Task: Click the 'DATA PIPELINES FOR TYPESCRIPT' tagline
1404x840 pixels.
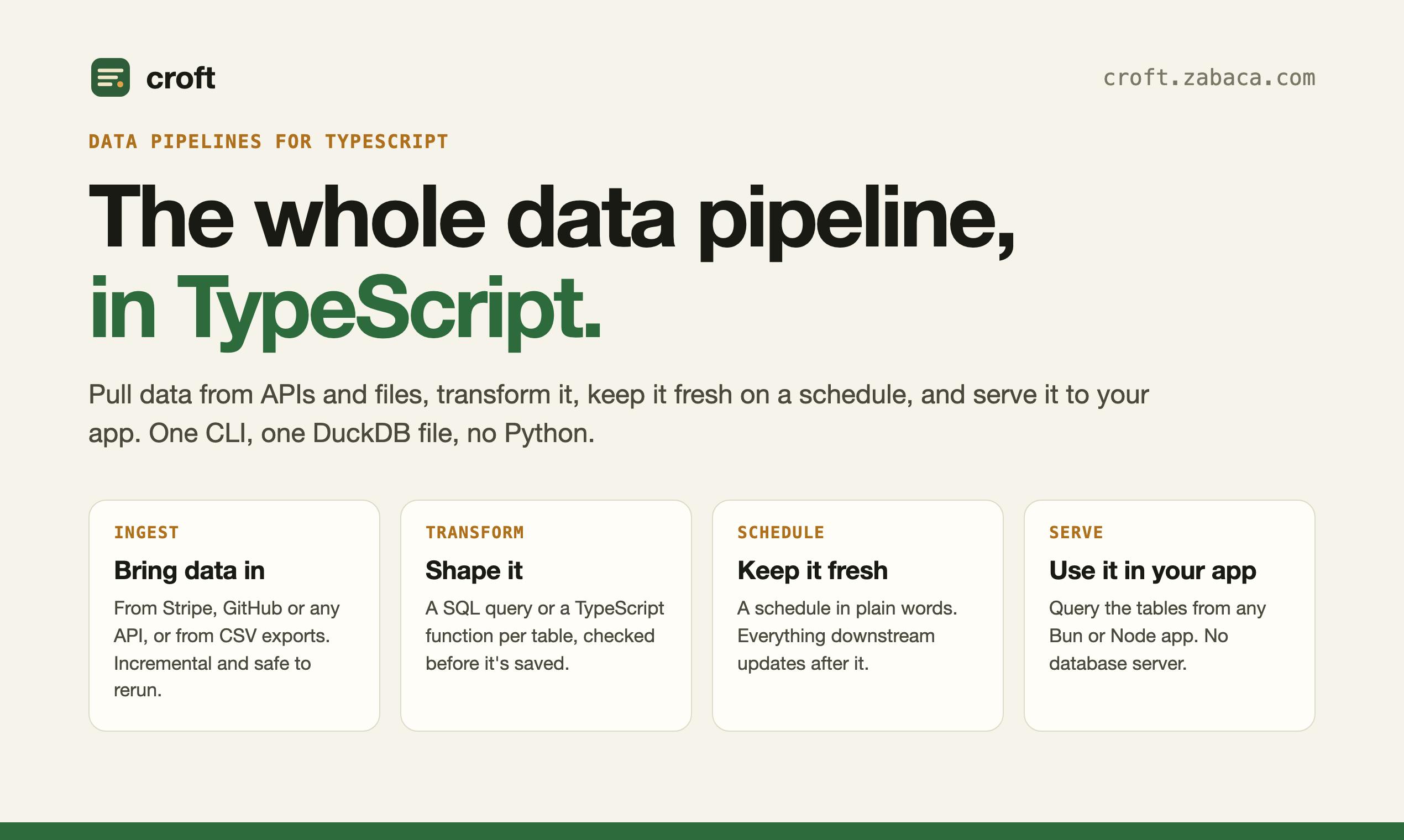Action: [x=268, y=141]
